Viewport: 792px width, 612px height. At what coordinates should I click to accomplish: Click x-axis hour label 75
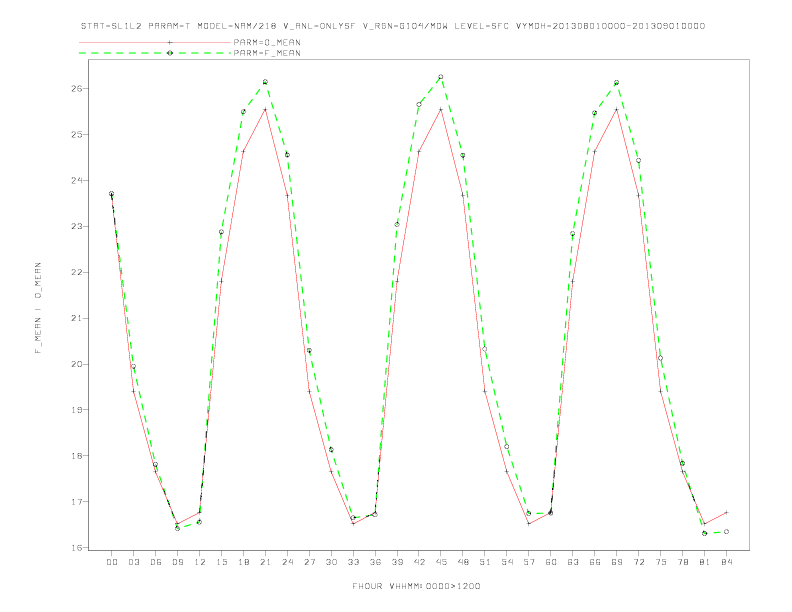point(660,562)
